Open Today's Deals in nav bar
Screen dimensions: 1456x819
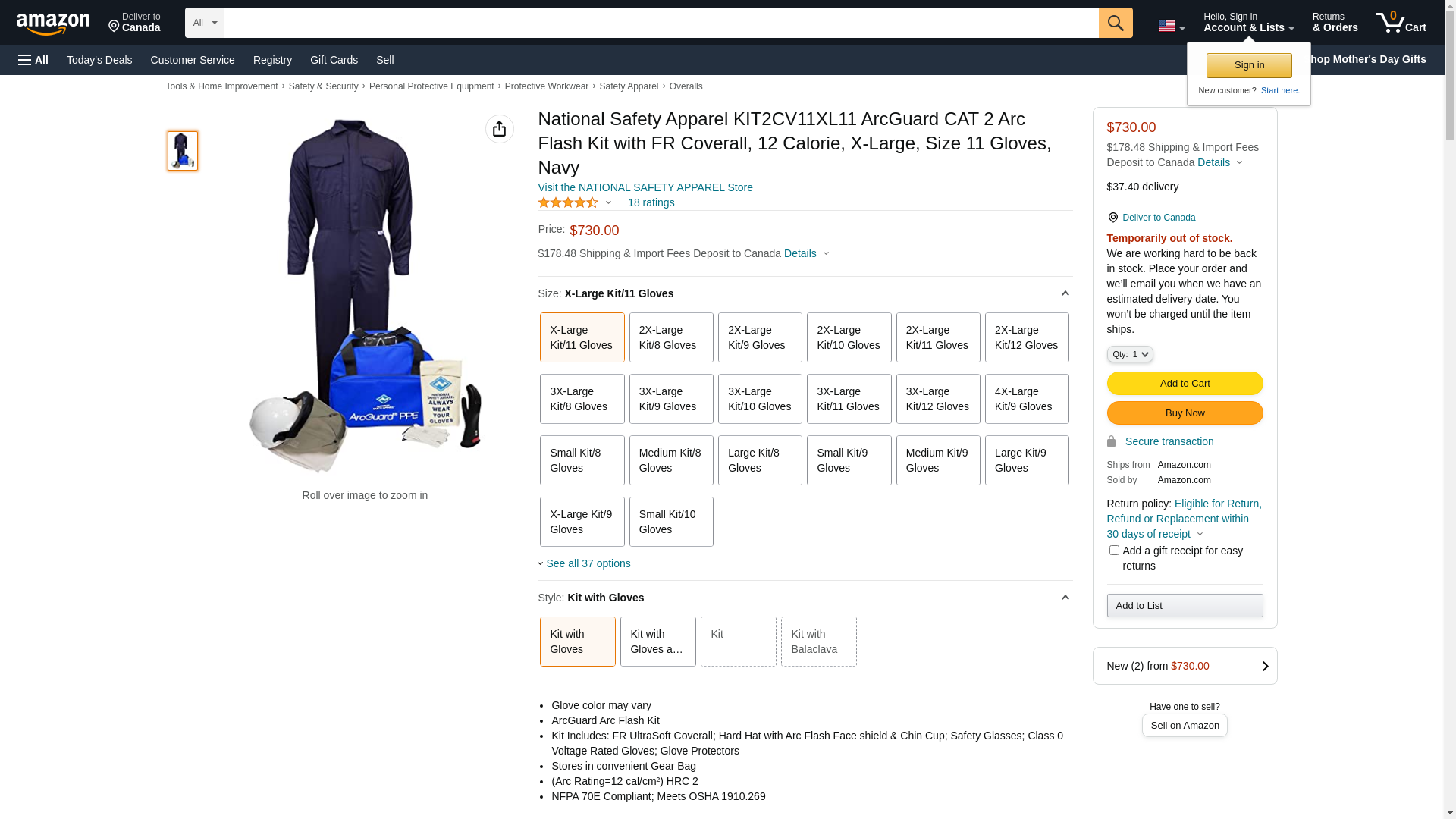point(99,60)
